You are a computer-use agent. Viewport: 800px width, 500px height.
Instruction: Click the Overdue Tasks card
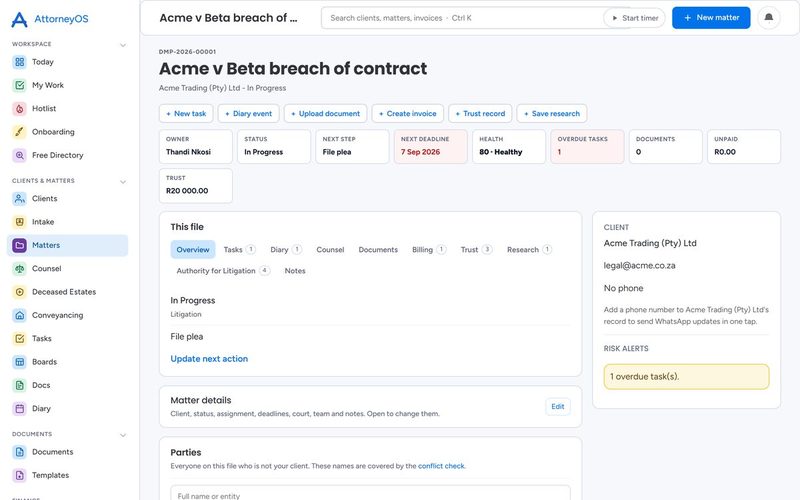[587, 146]
